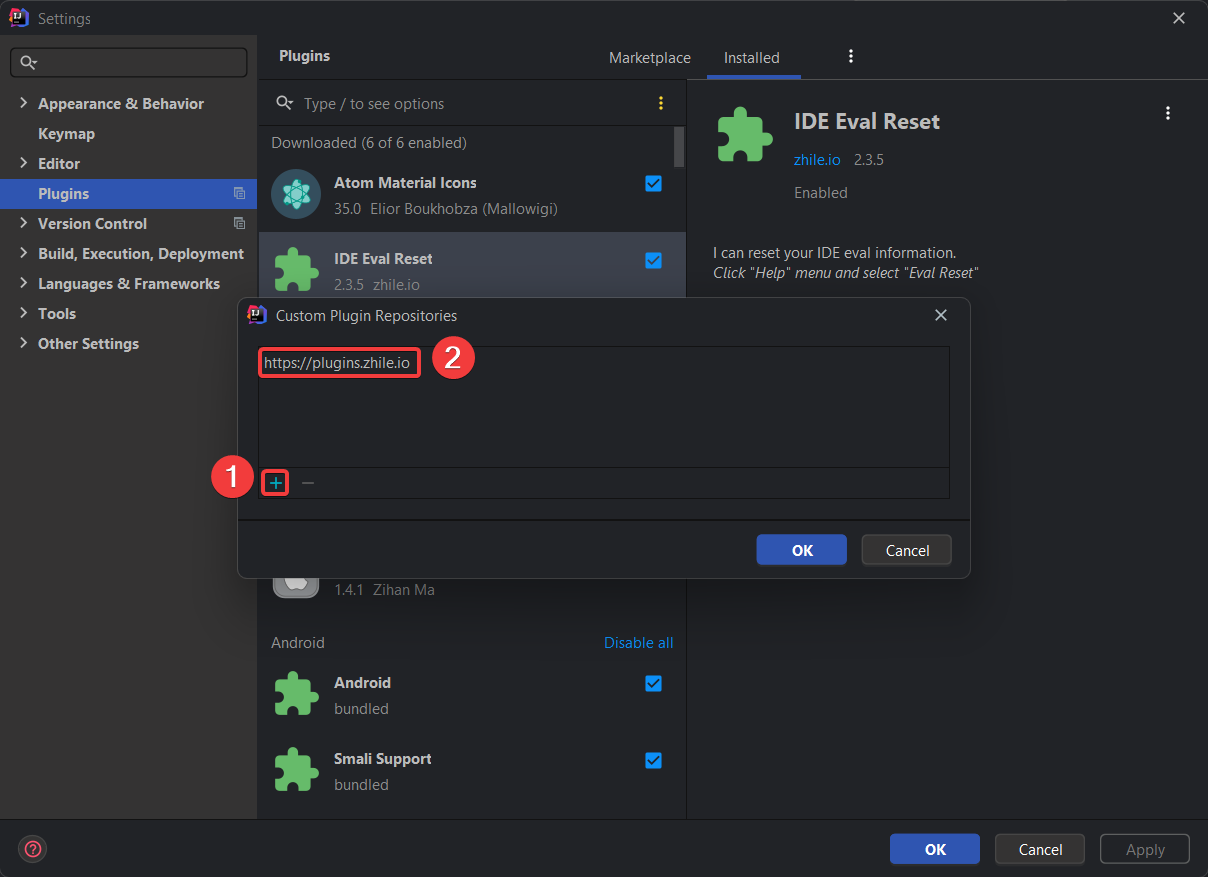Toggle IDE Eval Reset plugin checkbox
The width and height of the screenshot is (1208, 877).
pyautogui.click(x=653, y=260)
